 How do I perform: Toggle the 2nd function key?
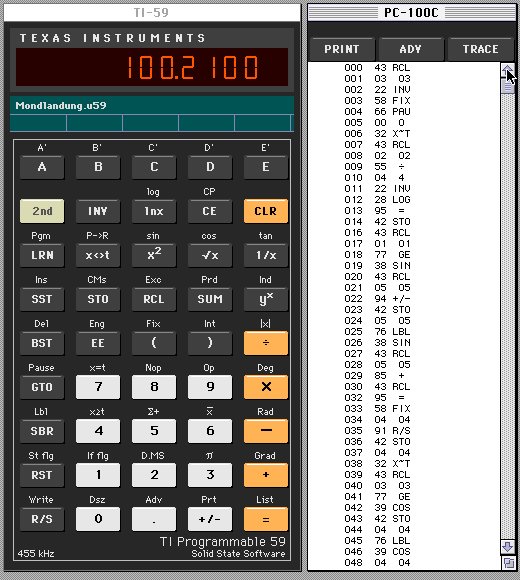(42, 211)
